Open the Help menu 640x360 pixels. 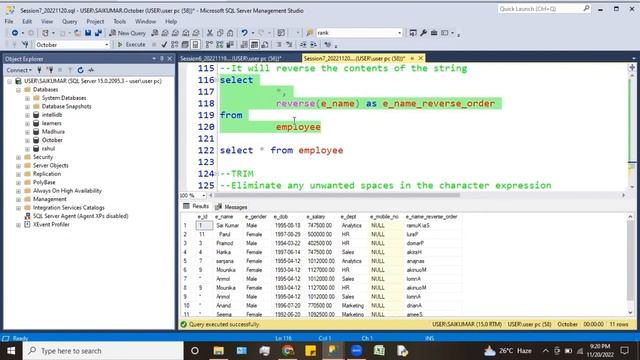171,21
